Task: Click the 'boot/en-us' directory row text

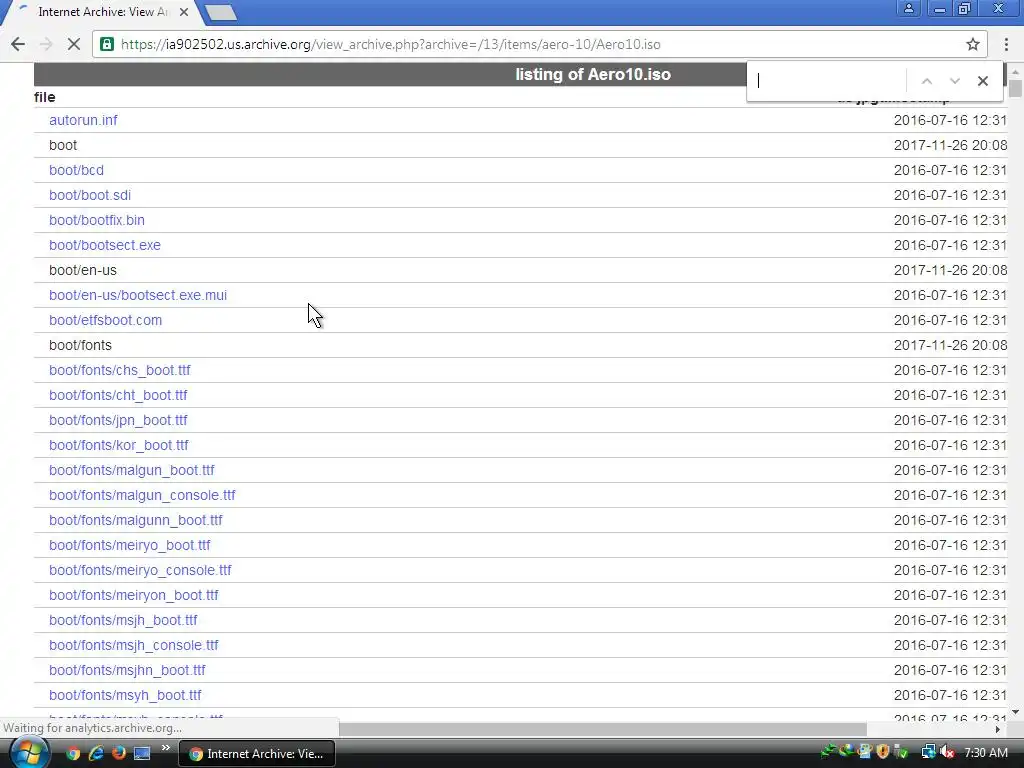Action: tap(82, 270)
